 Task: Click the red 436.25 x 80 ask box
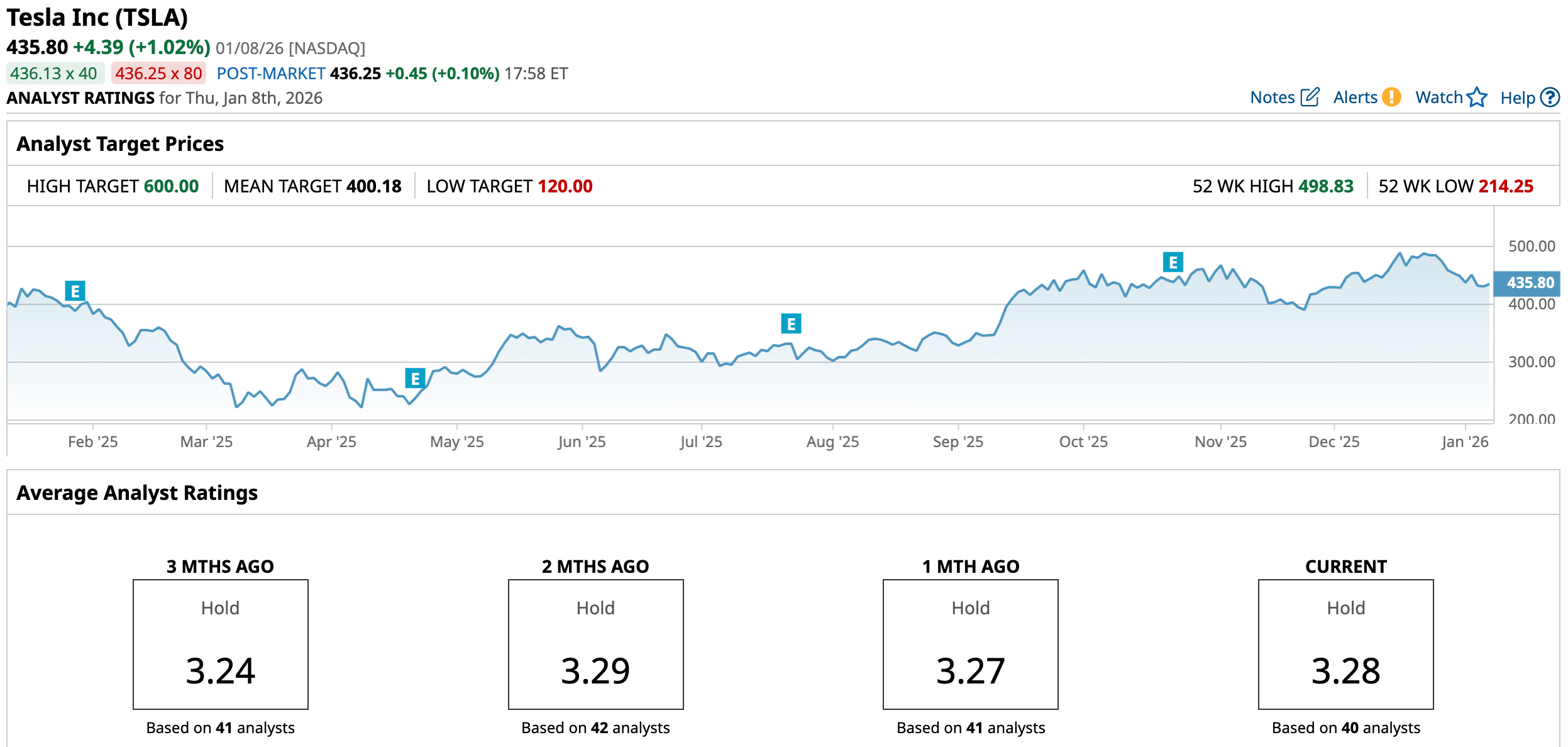[x=158, y=74]
